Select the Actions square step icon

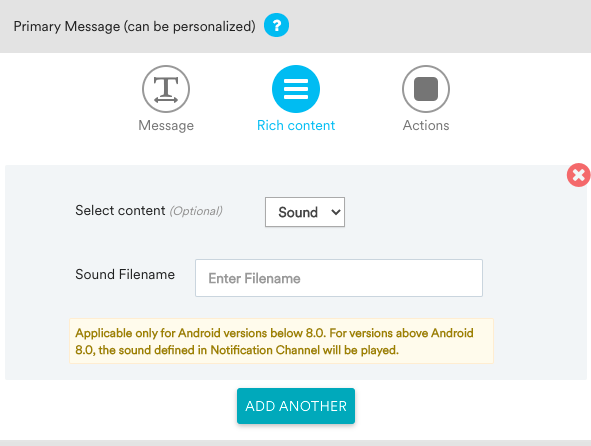click(426, 89)
